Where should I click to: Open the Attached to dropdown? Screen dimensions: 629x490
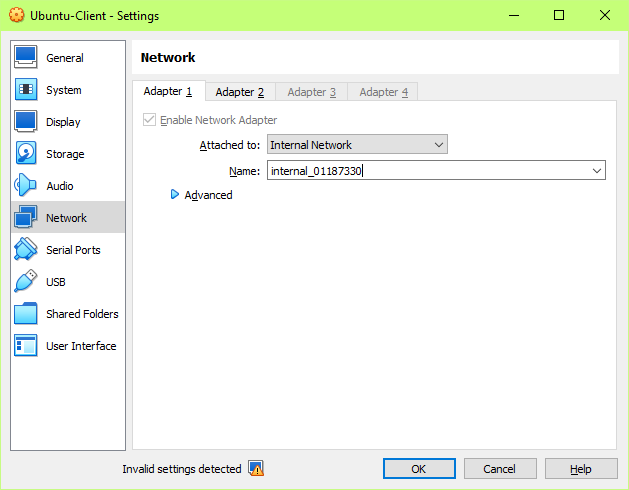click(357, 144)
